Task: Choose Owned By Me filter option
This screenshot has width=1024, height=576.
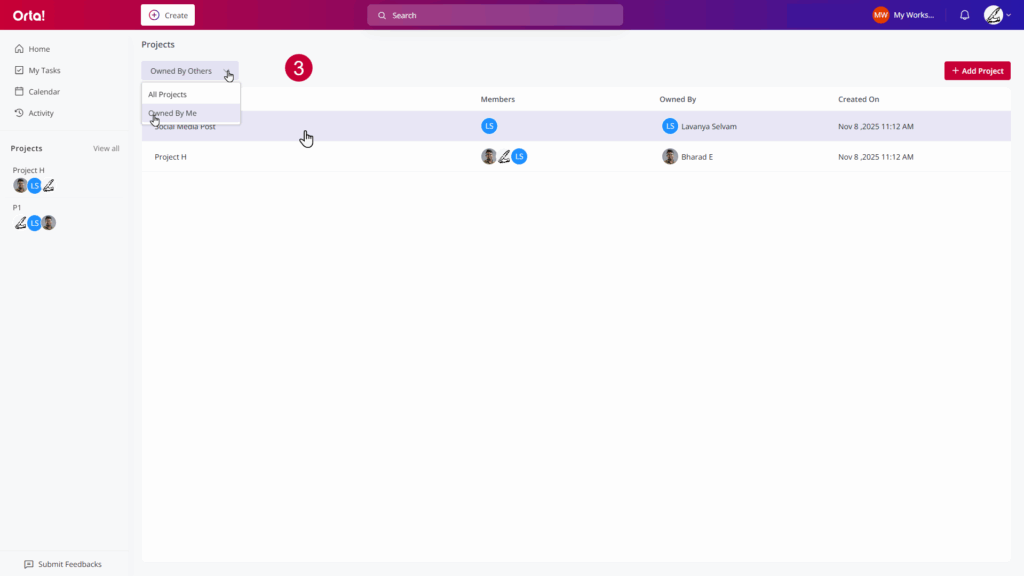Action: (x=174, y=113)
